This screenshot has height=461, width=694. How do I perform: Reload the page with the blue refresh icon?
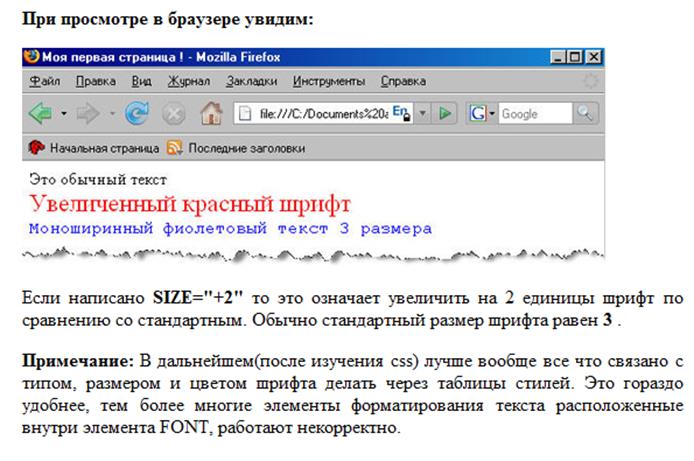point(137,113)
